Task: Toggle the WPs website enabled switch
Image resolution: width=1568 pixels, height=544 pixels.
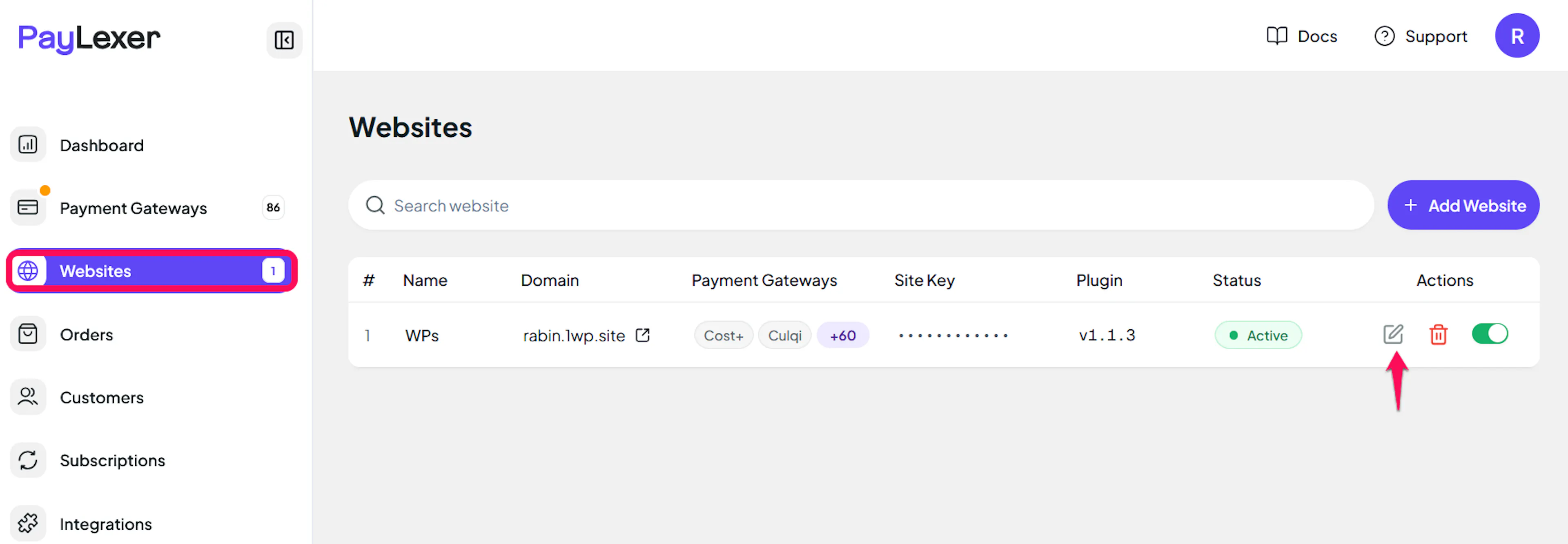Action: pyautogui.click(x=1489, y=334)
